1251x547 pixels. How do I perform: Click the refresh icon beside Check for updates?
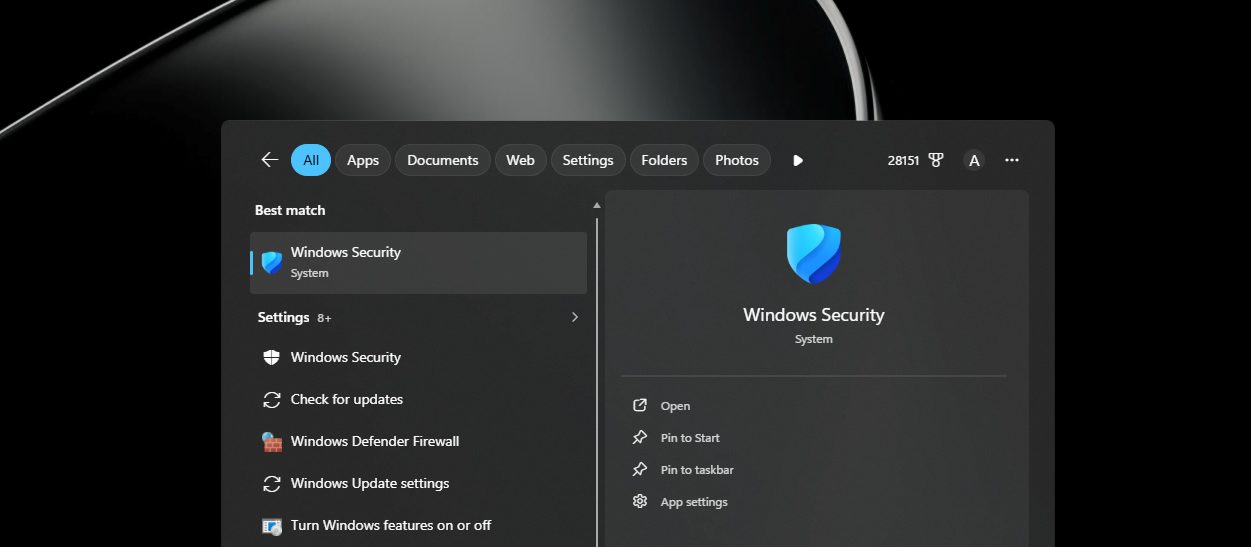click(x=271, y=399)
